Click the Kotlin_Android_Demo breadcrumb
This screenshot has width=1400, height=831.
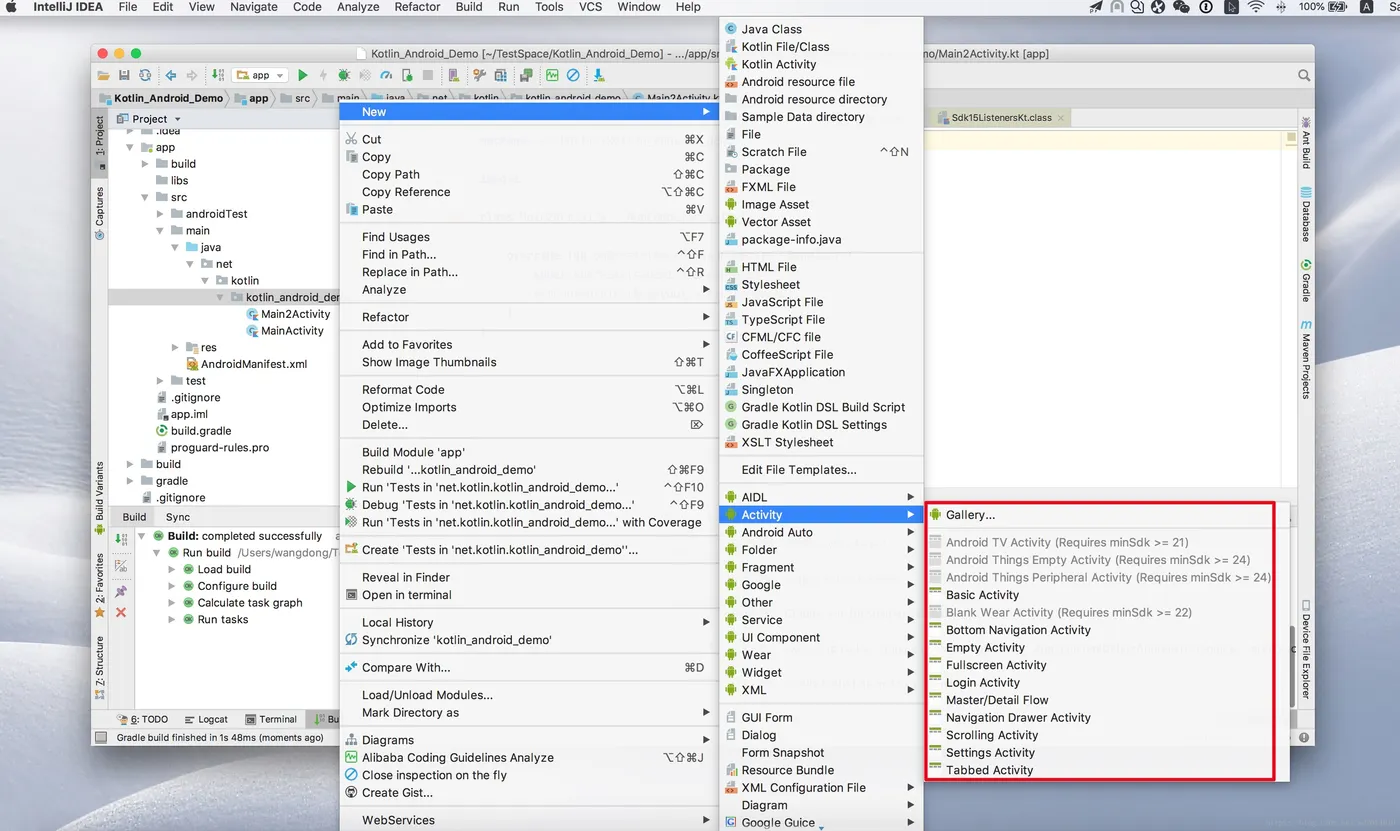click(161, 98)
